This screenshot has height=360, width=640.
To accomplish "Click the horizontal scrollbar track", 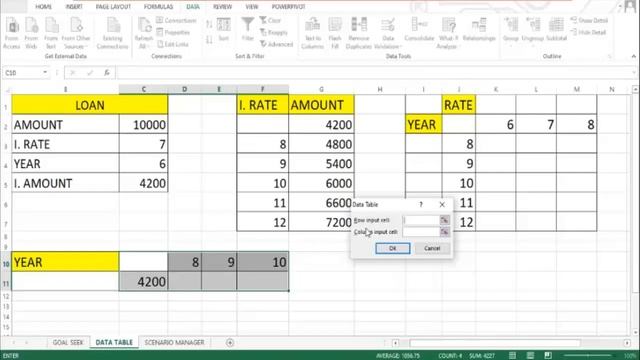I will (510, 343).
